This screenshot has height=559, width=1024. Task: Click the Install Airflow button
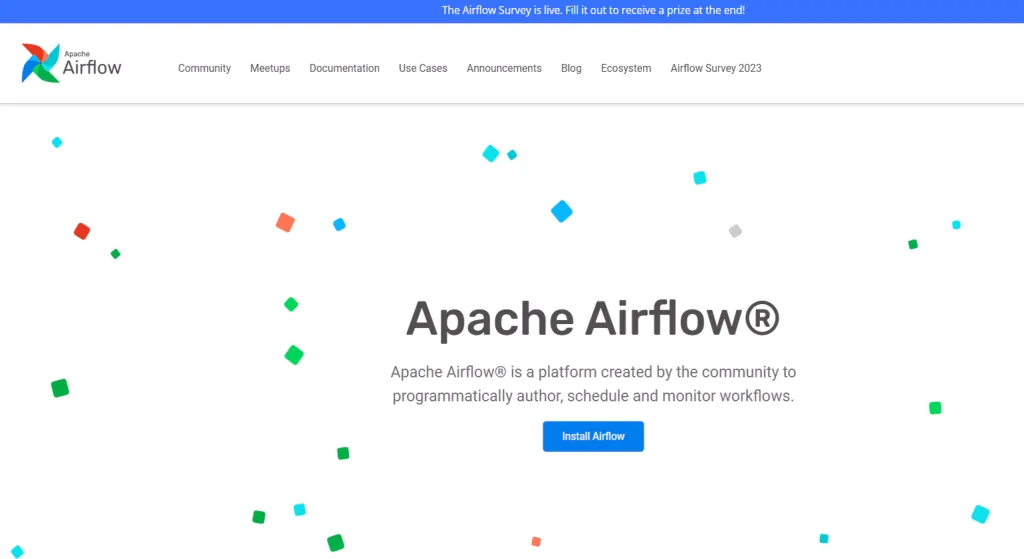point(593,436)
